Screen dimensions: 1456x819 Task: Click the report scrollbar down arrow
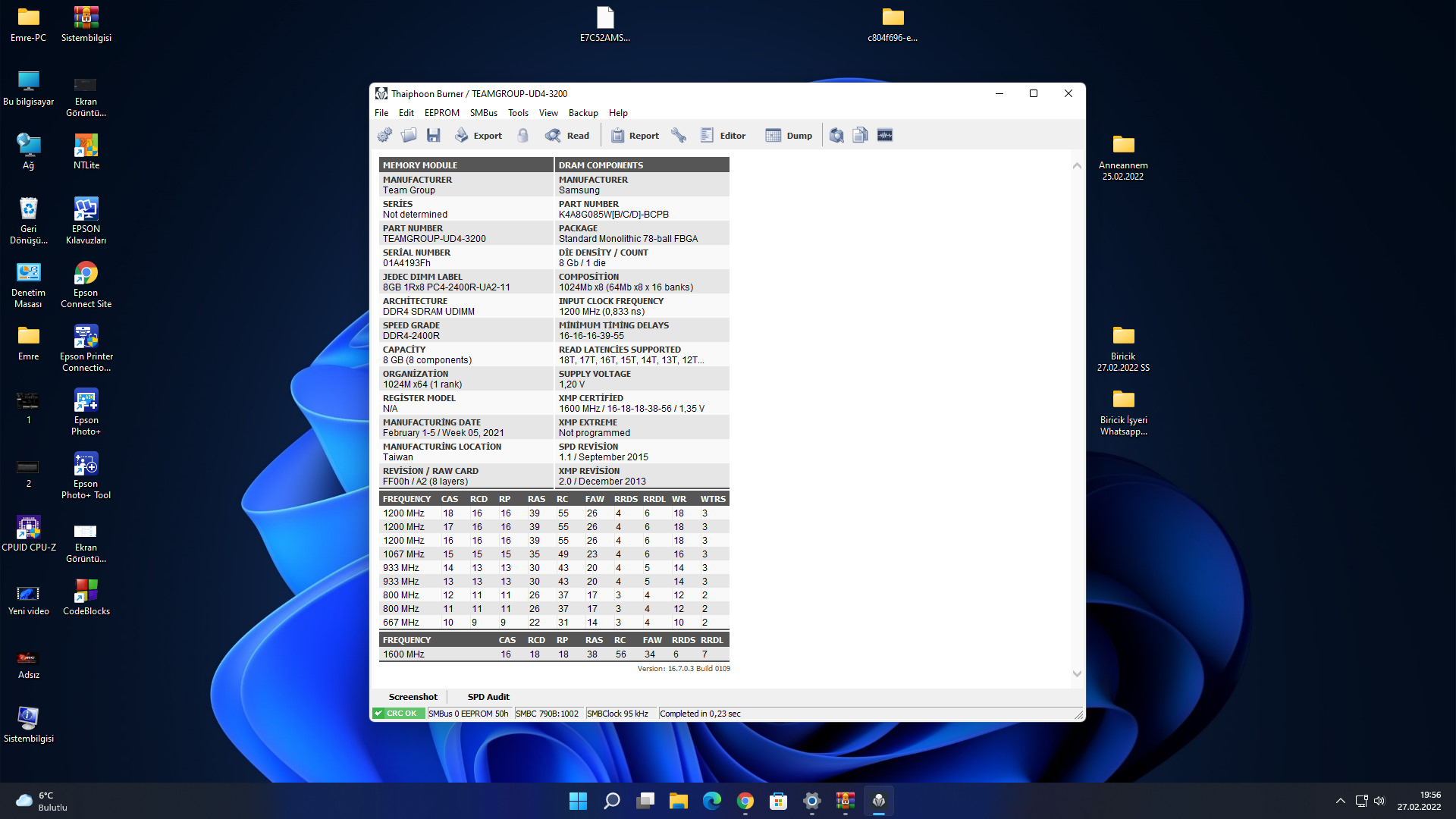[x=1077, y=673]
